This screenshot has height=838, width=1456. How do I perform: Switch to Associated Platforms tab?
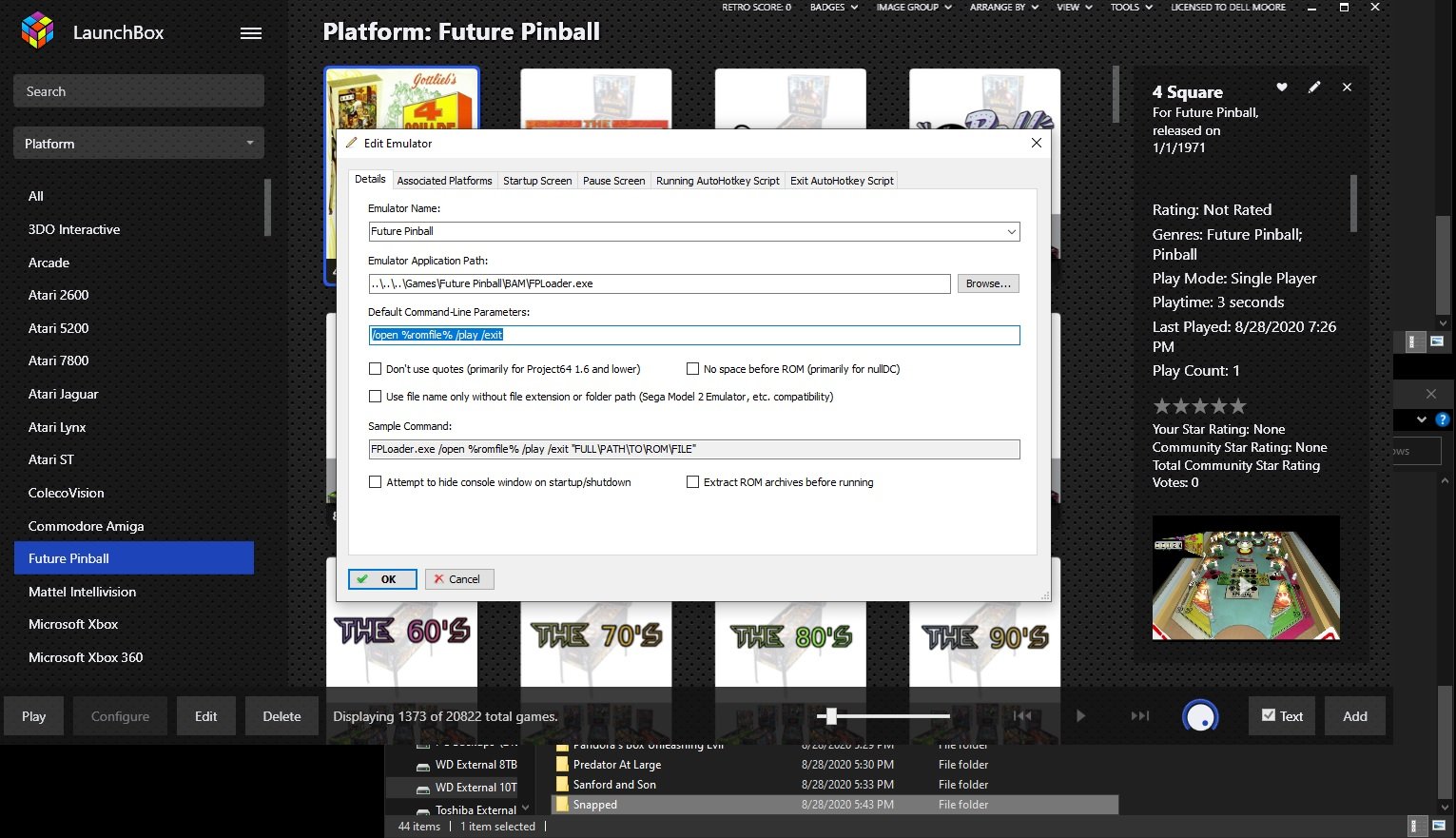pos(444,181)
